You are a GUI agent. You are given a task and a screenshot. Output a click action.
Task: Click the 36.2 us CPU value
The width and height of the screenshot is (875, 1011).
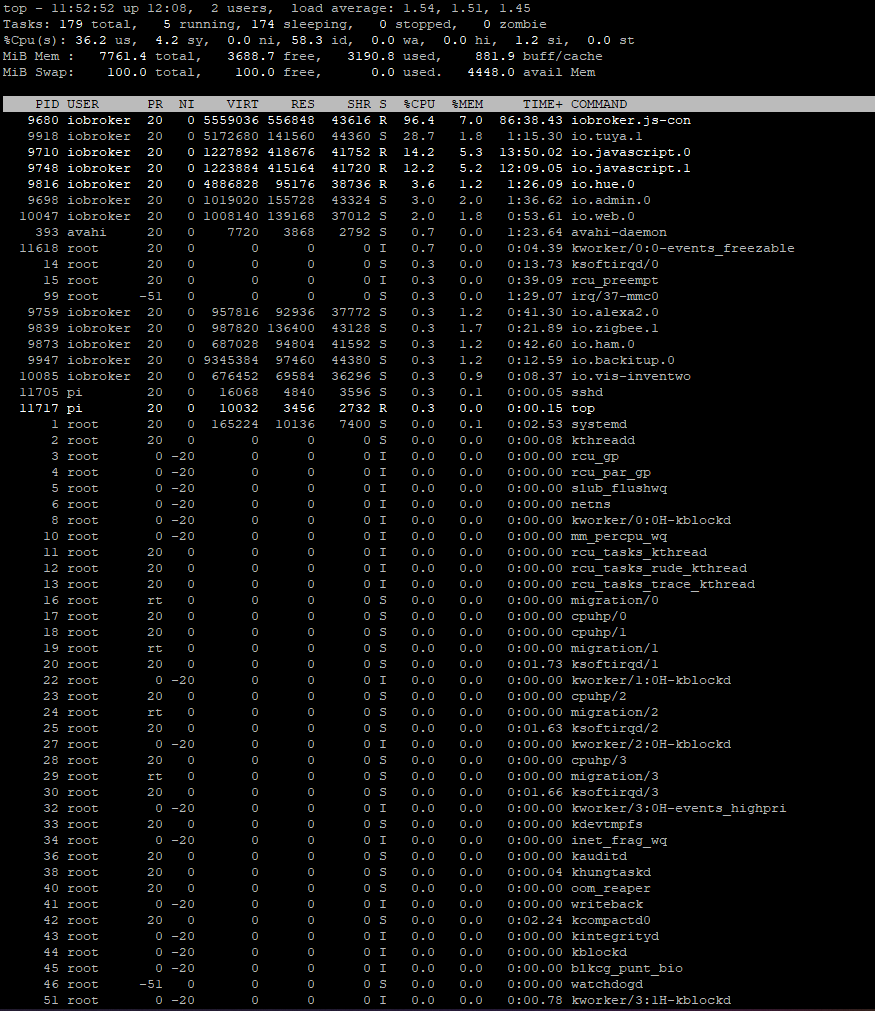point(91,41)
